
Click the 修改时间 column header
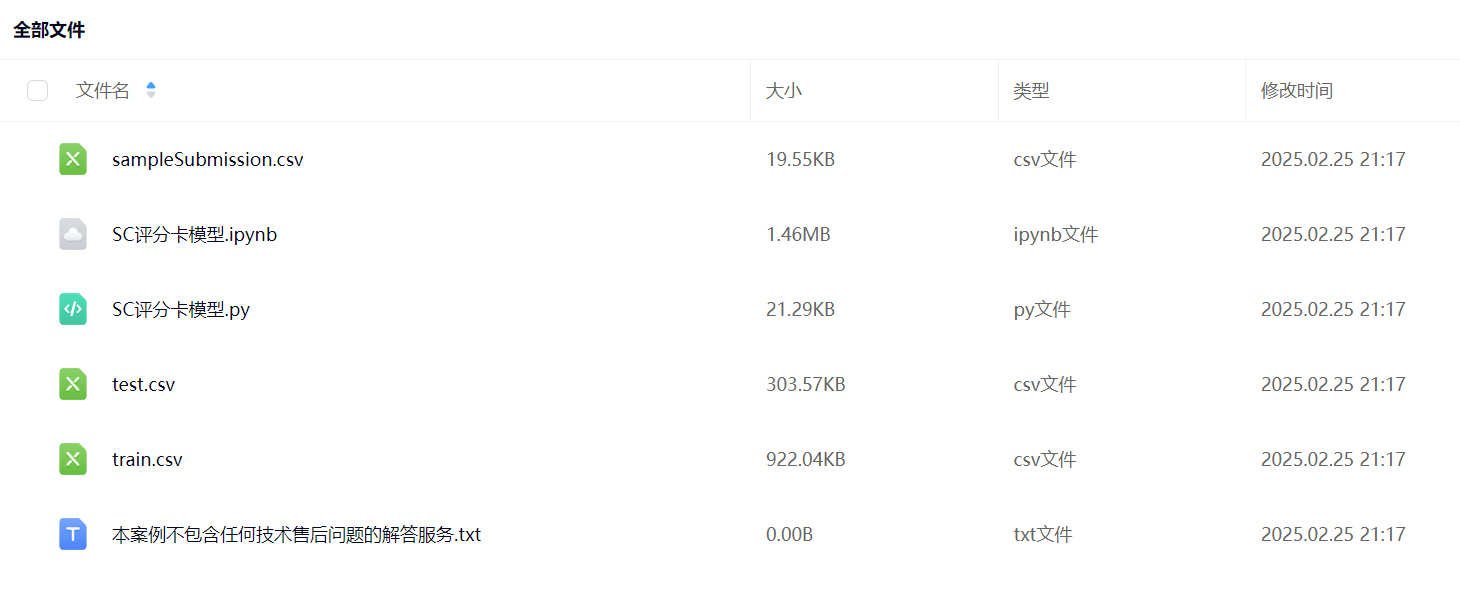pyautogui.click(x=1297, y=90)
